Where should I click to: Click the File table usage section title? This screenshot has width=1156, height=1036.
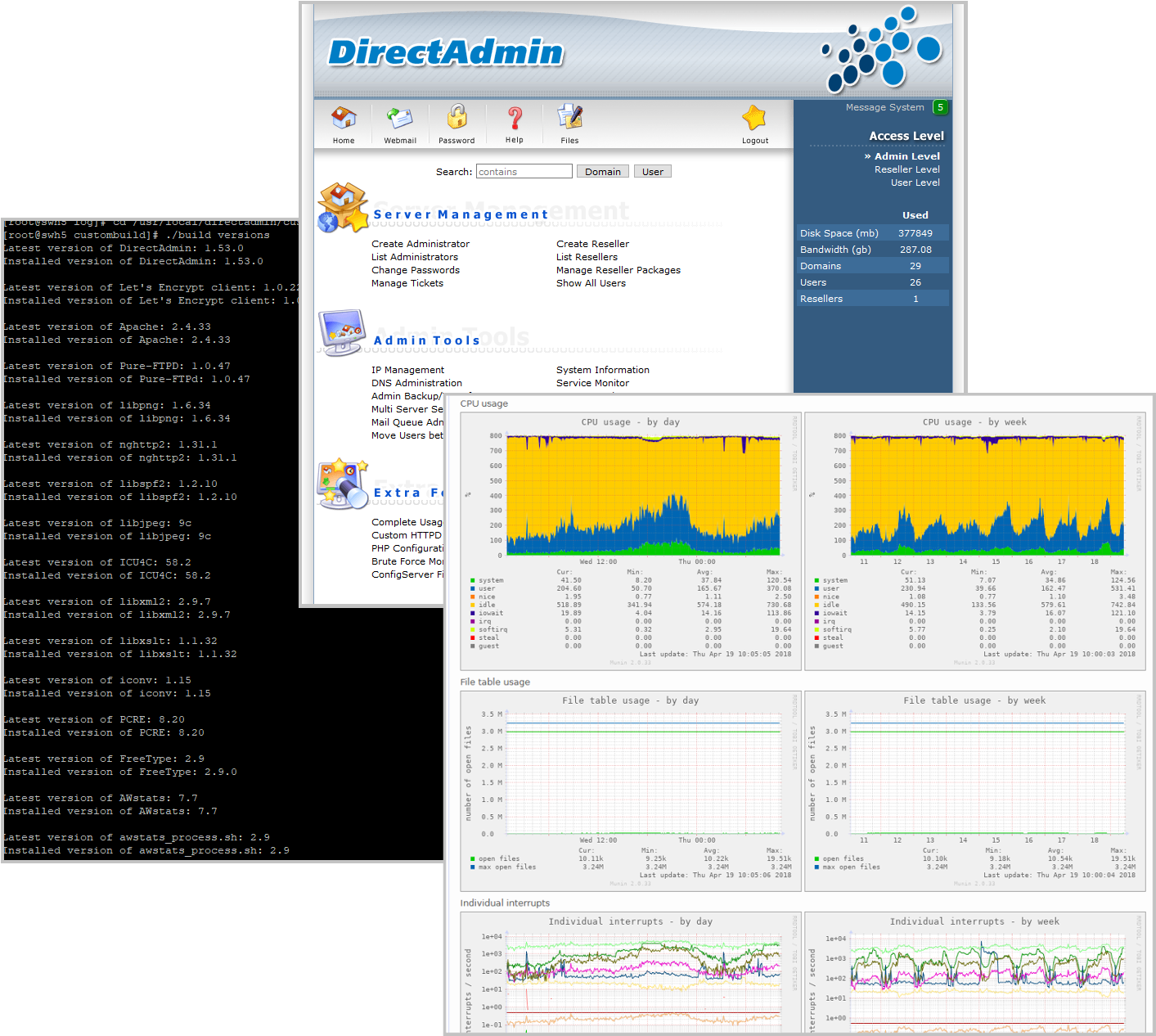click(495, 682)
